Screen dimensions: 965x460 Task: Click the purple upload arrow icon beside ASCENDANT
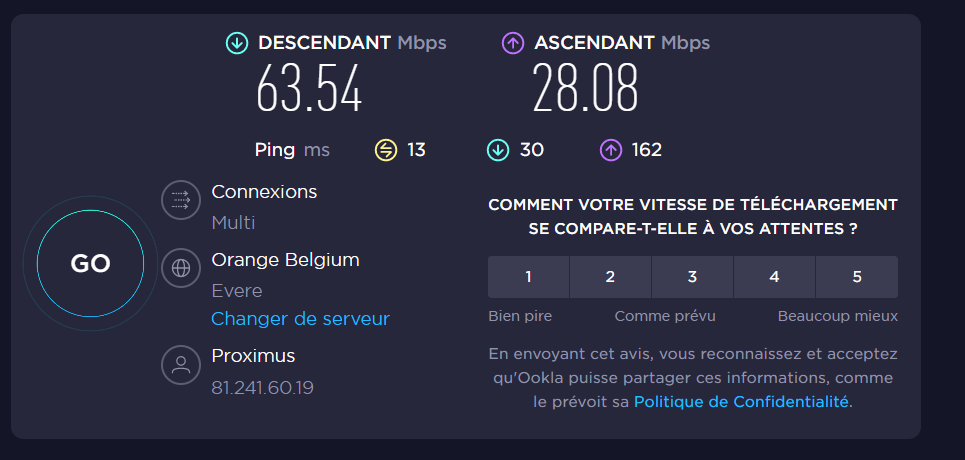point(513,43)
